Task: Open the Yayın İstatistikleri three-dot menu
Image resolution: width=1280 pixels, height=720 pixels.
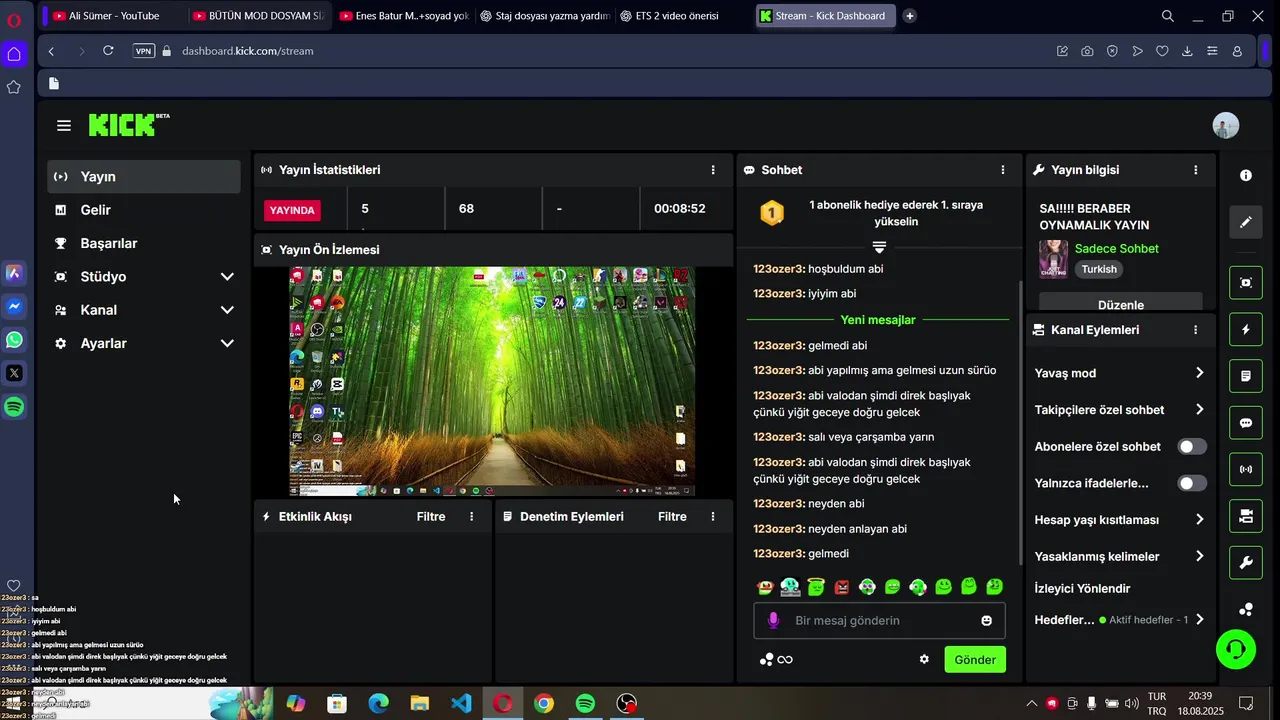Action: (x=713, y=170)
